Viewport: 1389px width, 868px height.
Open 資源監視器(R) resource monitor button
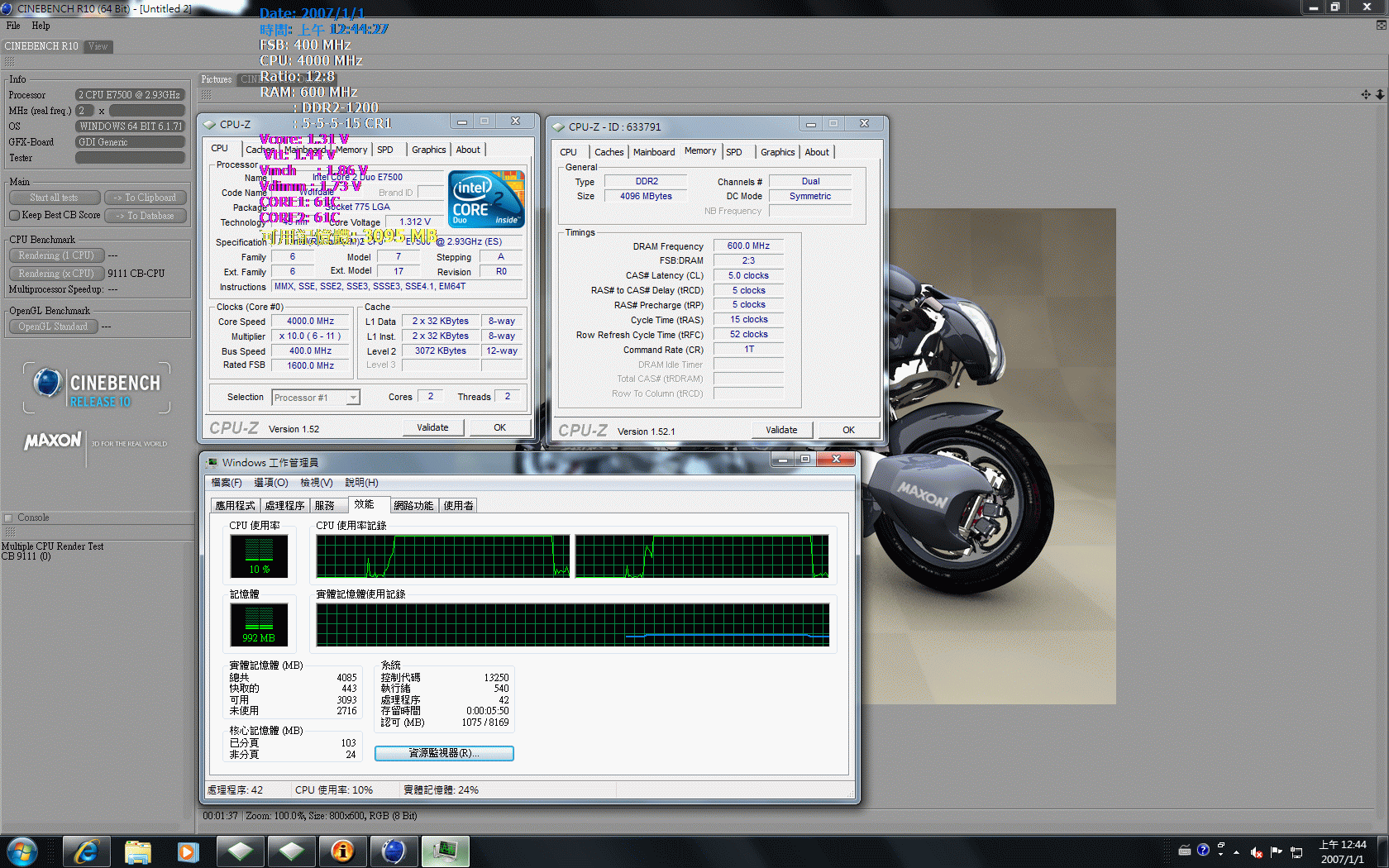(444, 753)
